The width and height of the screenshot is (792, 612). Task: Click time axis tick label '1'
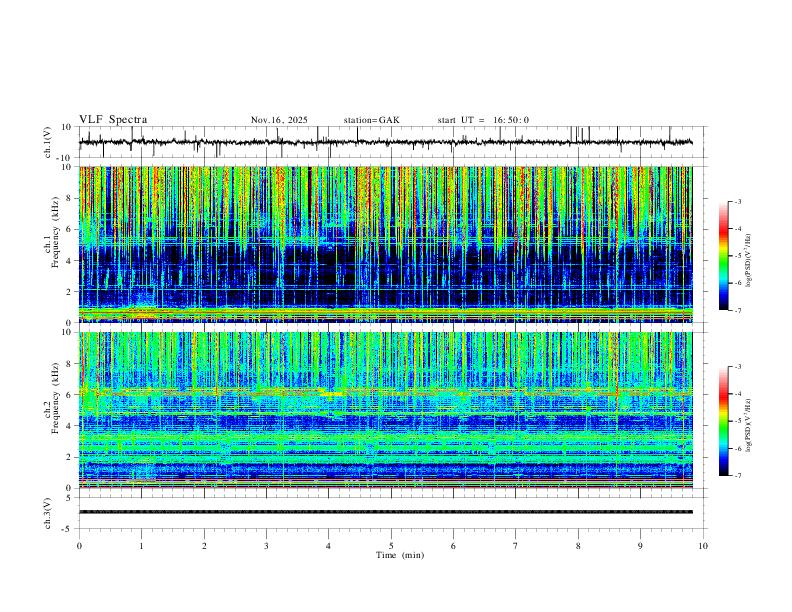141,546
